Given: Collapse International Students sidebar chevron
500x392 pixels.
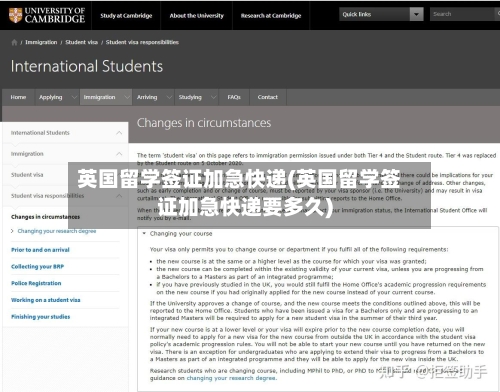Looking at the screenshot, I should click(119, 133).
